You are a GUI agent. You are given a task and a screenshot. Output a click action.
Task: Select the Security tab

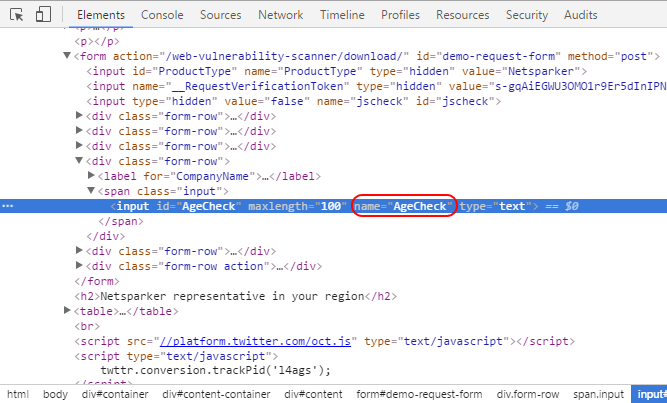pyautogui.click(x=526, y=15)
